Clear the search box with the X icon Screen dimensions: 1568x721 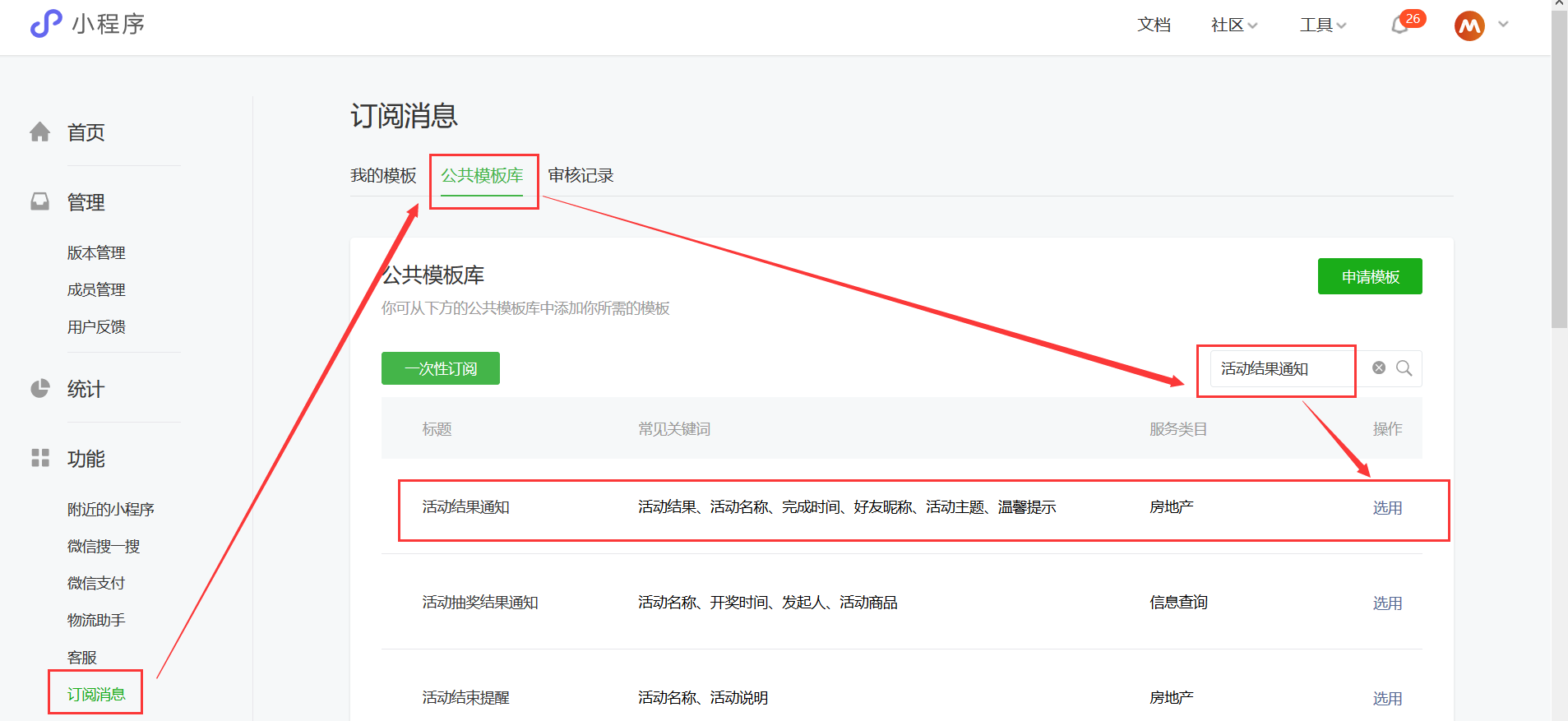1379,367
